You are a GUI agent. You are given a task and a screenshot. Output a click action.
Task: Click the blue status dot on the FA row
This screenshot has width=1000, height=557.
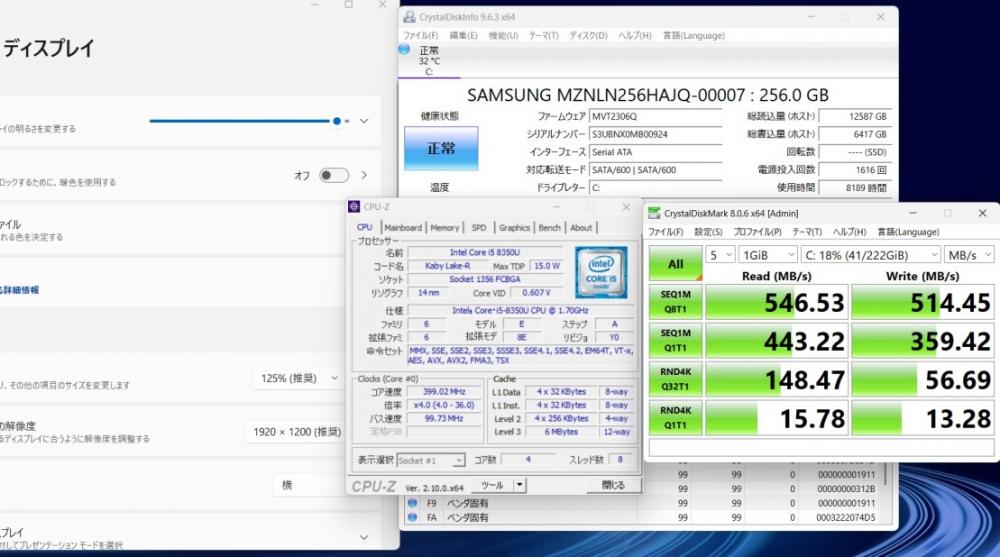click(x=412, y=517)
